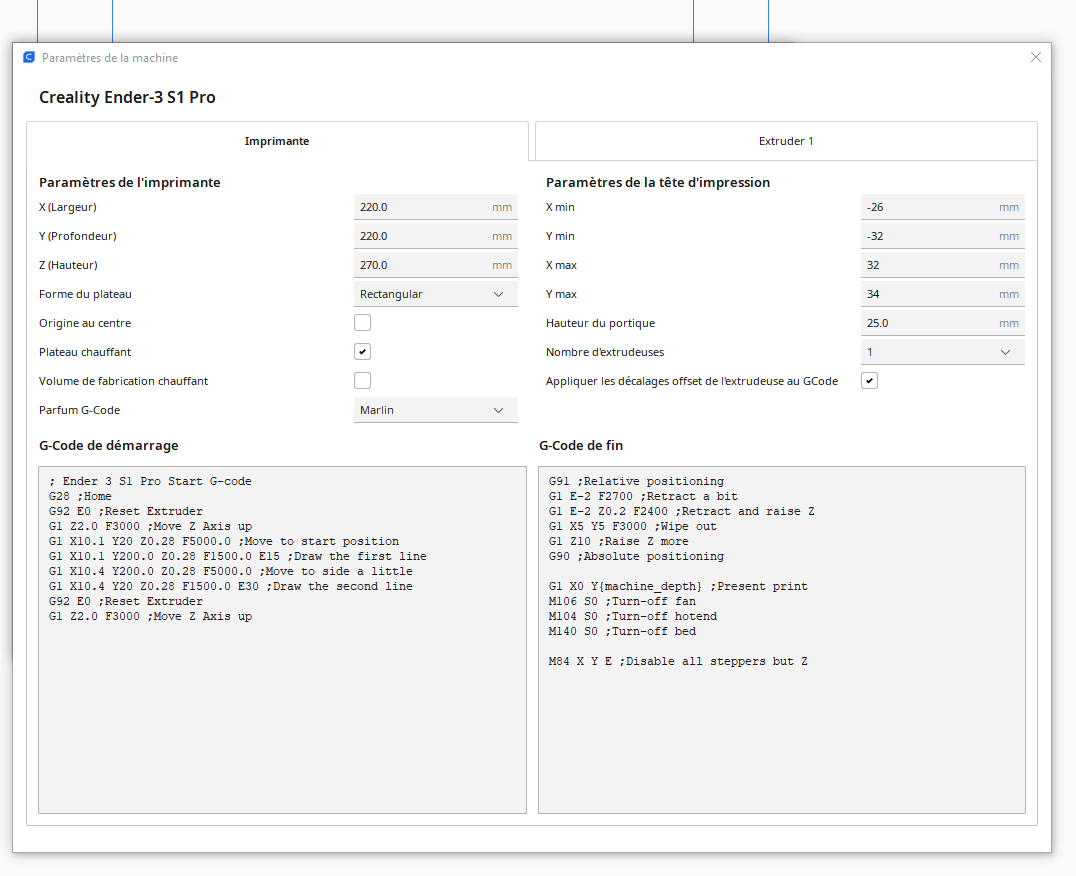The height and width of the screenshot is (876, 1076).
Task: Click the Cura app icon in title bar
Action: coord(29,58)
